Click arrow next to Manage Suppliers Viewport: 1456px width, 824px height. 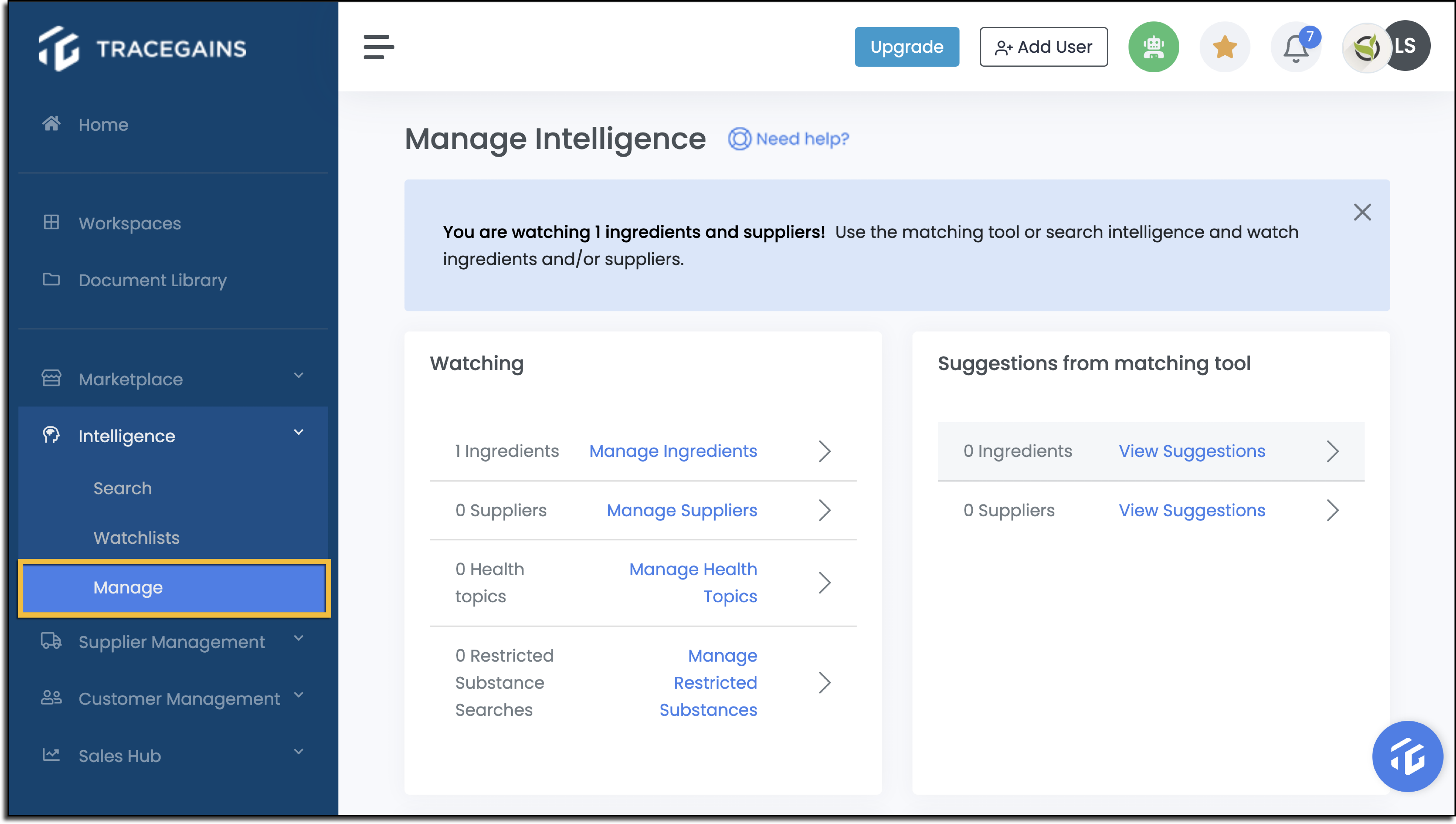point(825,510)
